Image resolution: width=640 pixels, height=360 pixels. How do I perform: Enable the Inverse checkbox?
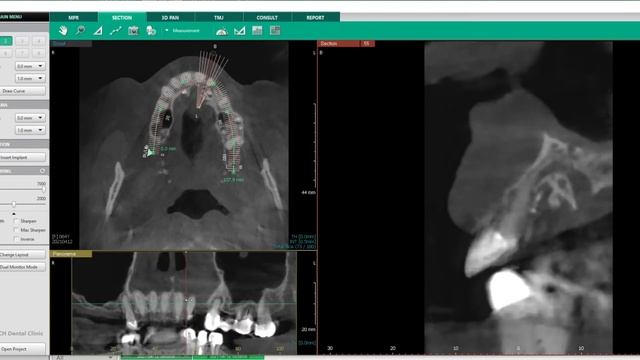tap(17, 239)
